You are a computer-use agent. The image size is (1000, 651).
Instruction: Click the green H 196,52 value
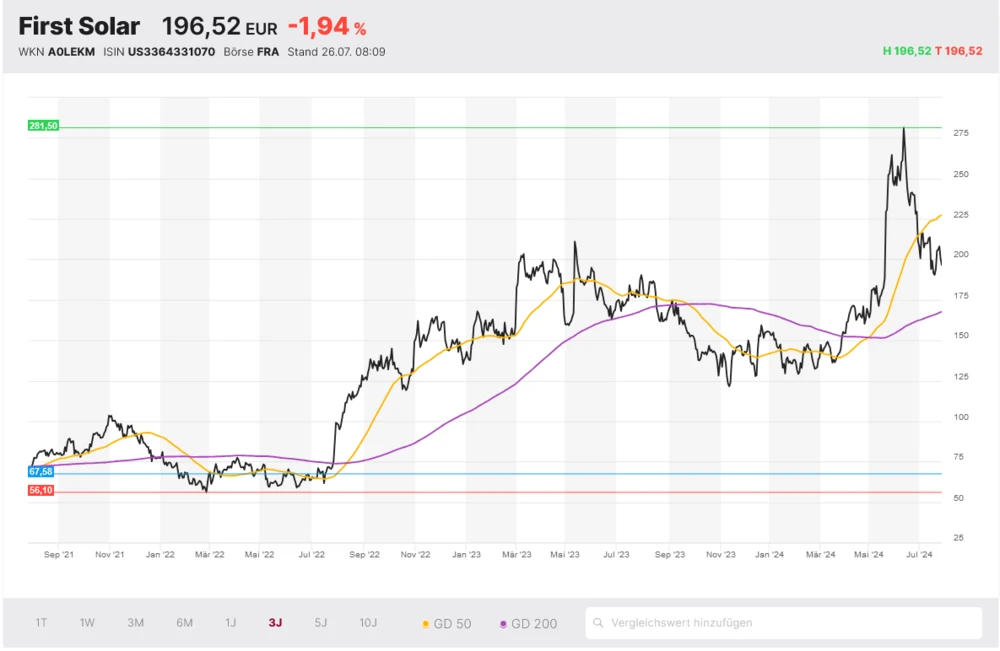tap(906, 51)
